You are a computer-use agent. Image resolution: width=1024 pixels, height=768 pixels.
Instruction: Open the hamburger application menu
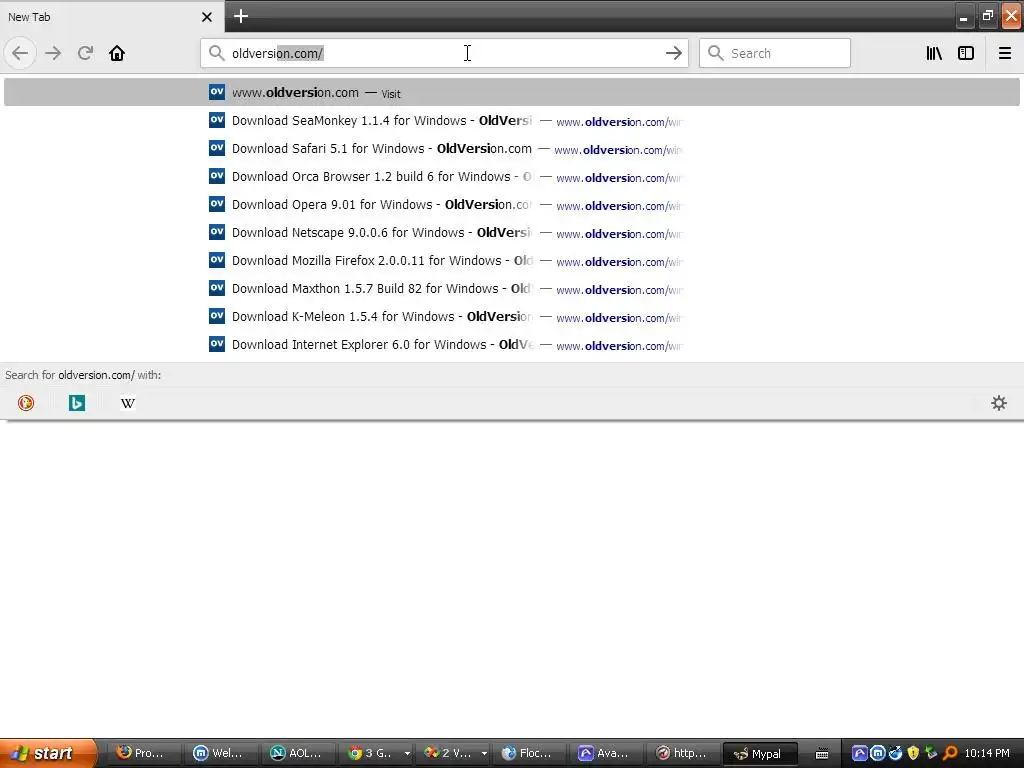coord(1005,53)
